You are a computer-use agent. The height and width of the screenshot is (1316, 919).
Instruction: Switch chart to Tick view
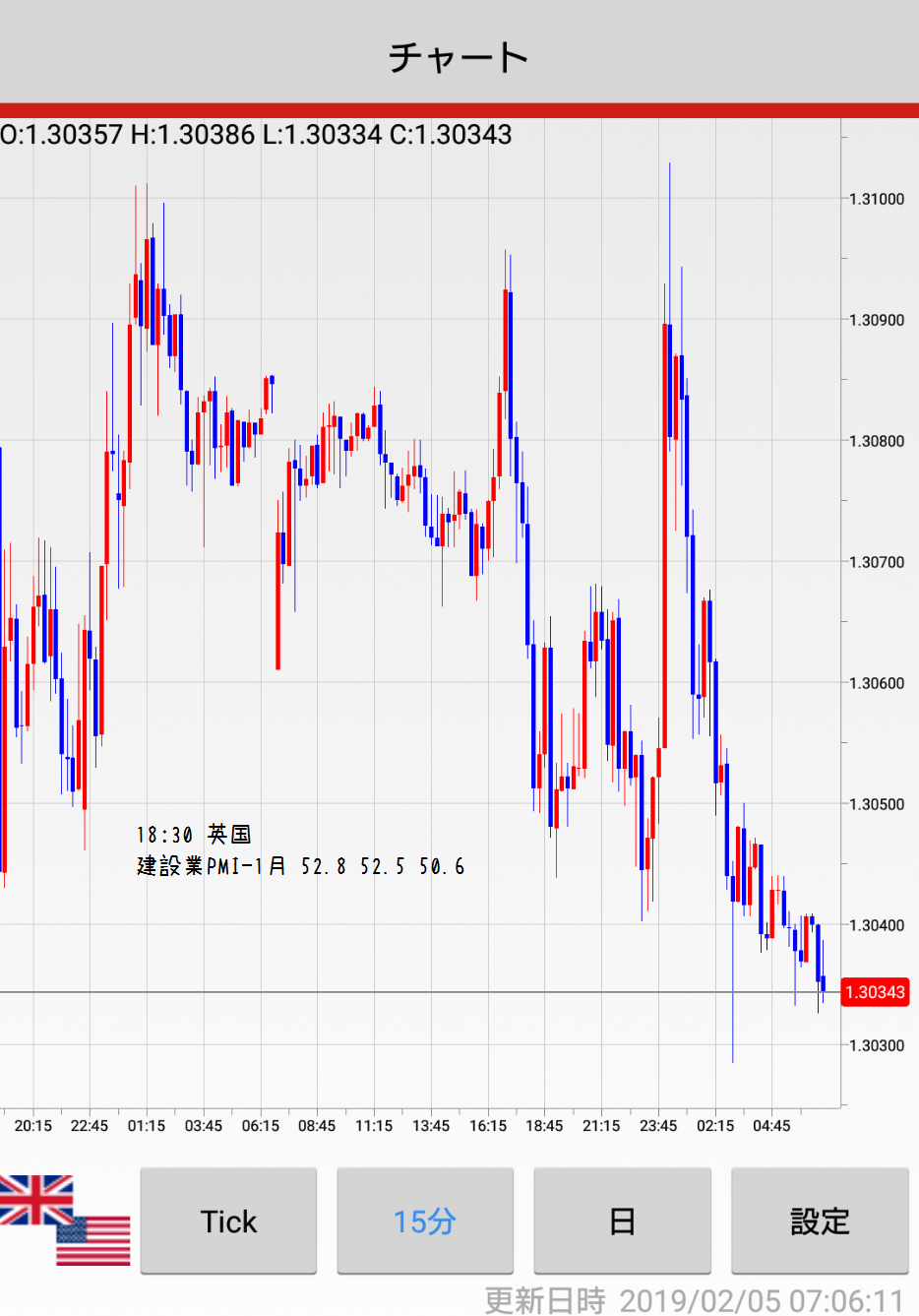coord(228,1222)
